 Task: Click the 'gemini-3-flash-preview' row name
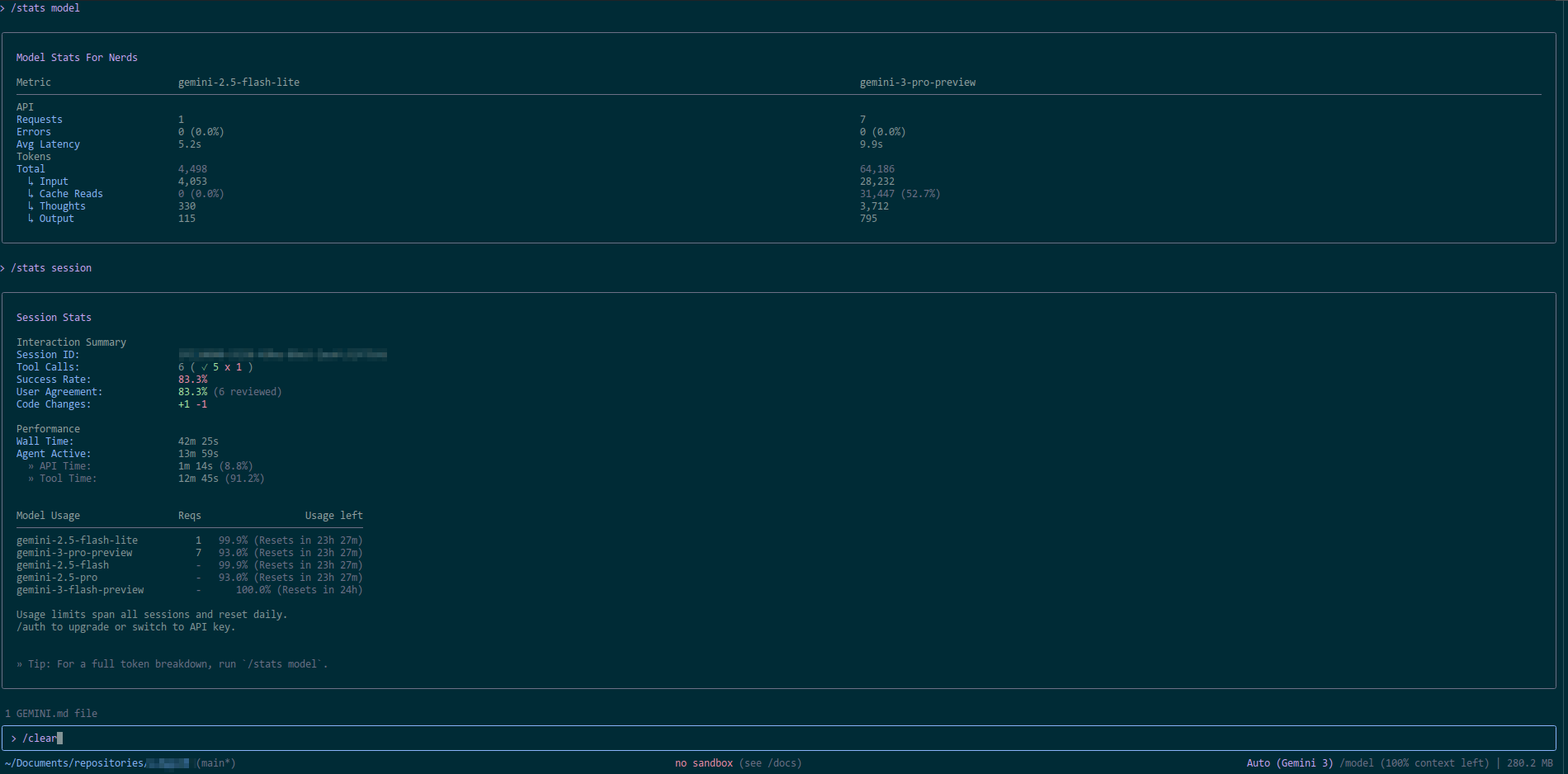coord(80,590)
